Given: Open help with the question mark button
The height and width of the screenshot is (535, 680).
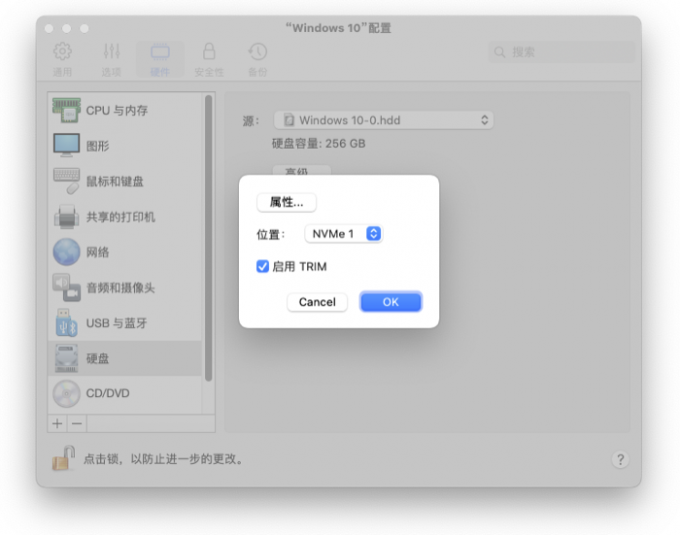Looking at the screenshot, I should point(621,459).
